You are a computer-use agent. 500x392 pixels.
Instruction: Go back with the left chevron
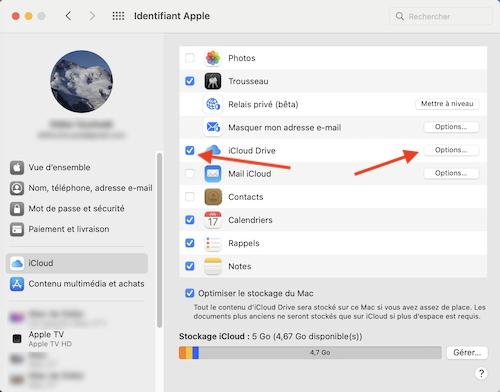[x=68, y=16]
